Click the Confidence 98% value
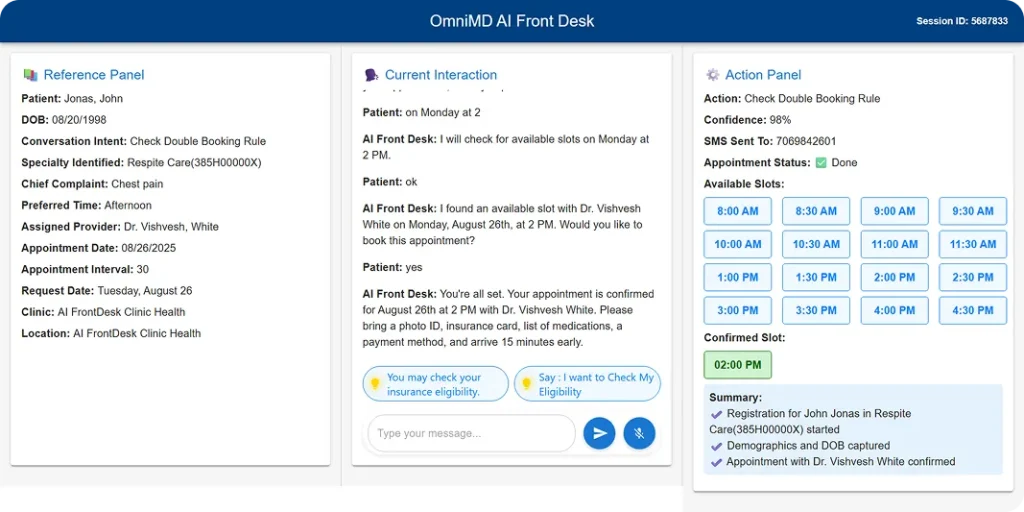Image resolution: width=1024 pixels, height=512 pixels. [x=780, y=120]
